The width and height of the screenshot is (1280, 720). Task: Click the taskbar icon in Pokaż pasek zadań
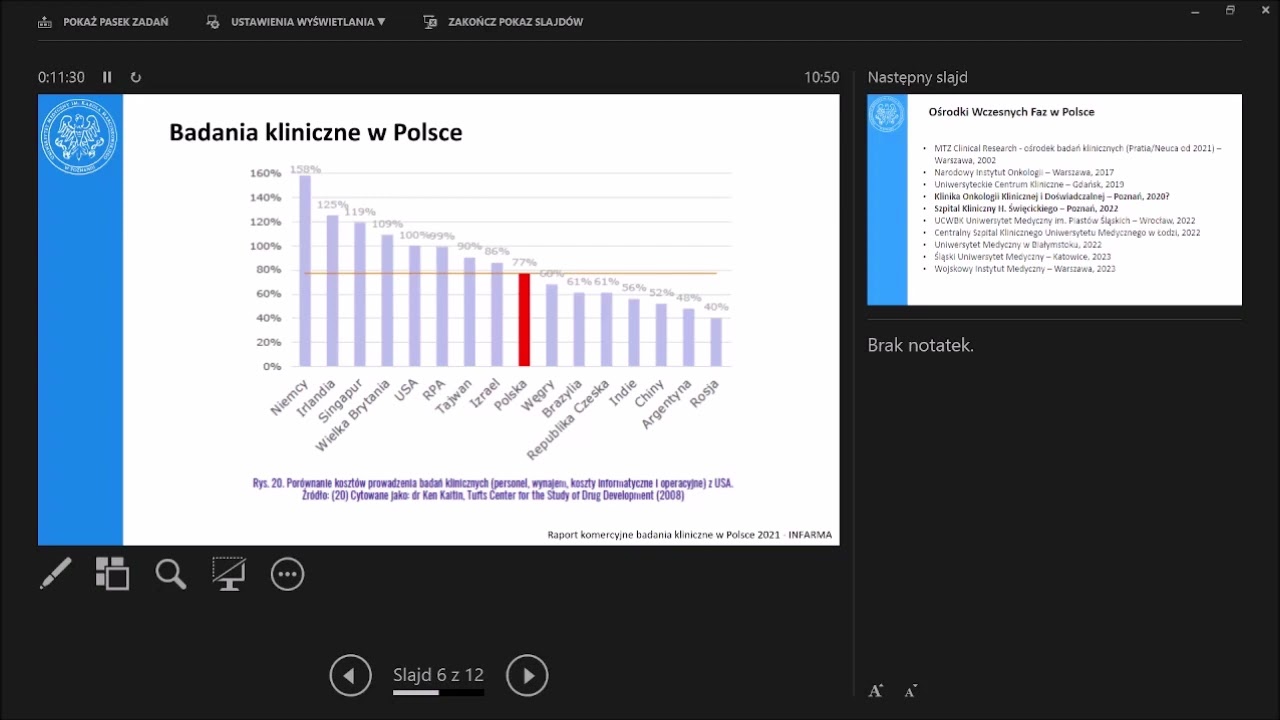[x=45, y=22]
